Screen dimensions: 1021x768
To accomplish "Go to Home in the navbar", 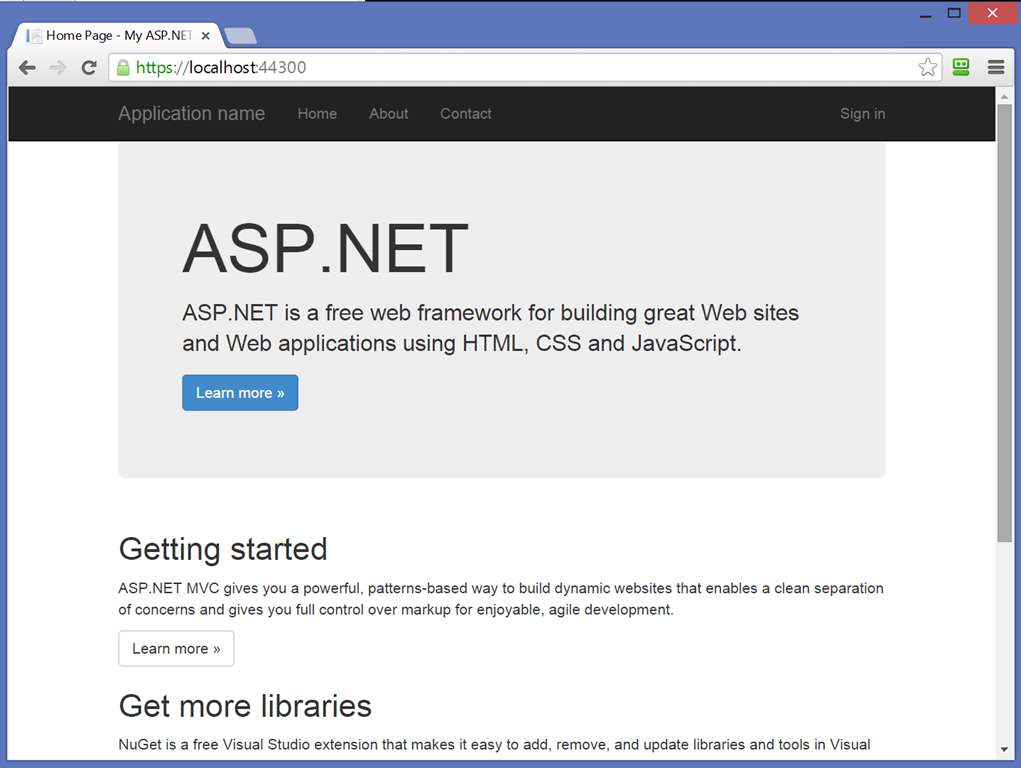I will [317, 113].
